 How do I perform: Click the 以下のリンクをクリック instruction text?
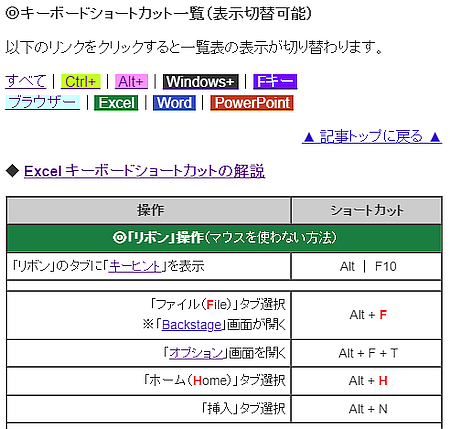194,47
